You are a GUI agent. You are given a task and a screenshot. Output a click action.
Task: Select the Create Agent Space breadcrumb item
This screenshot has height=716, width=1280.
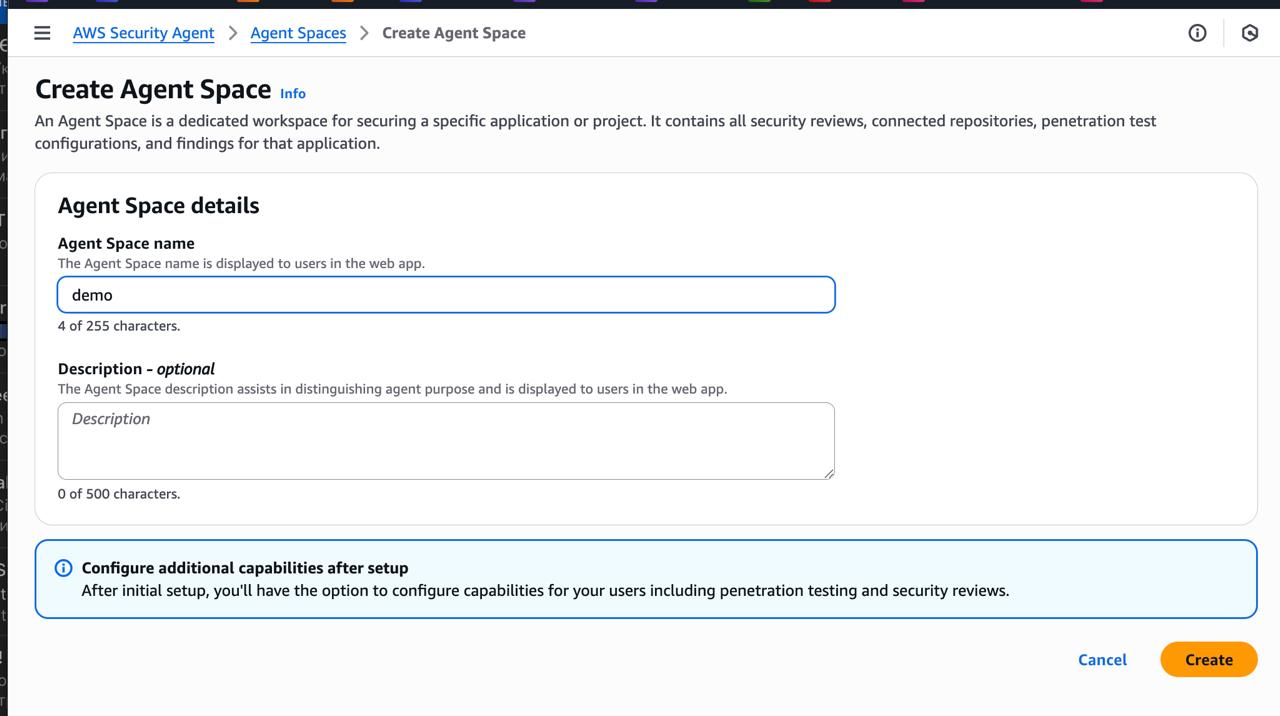453,33
